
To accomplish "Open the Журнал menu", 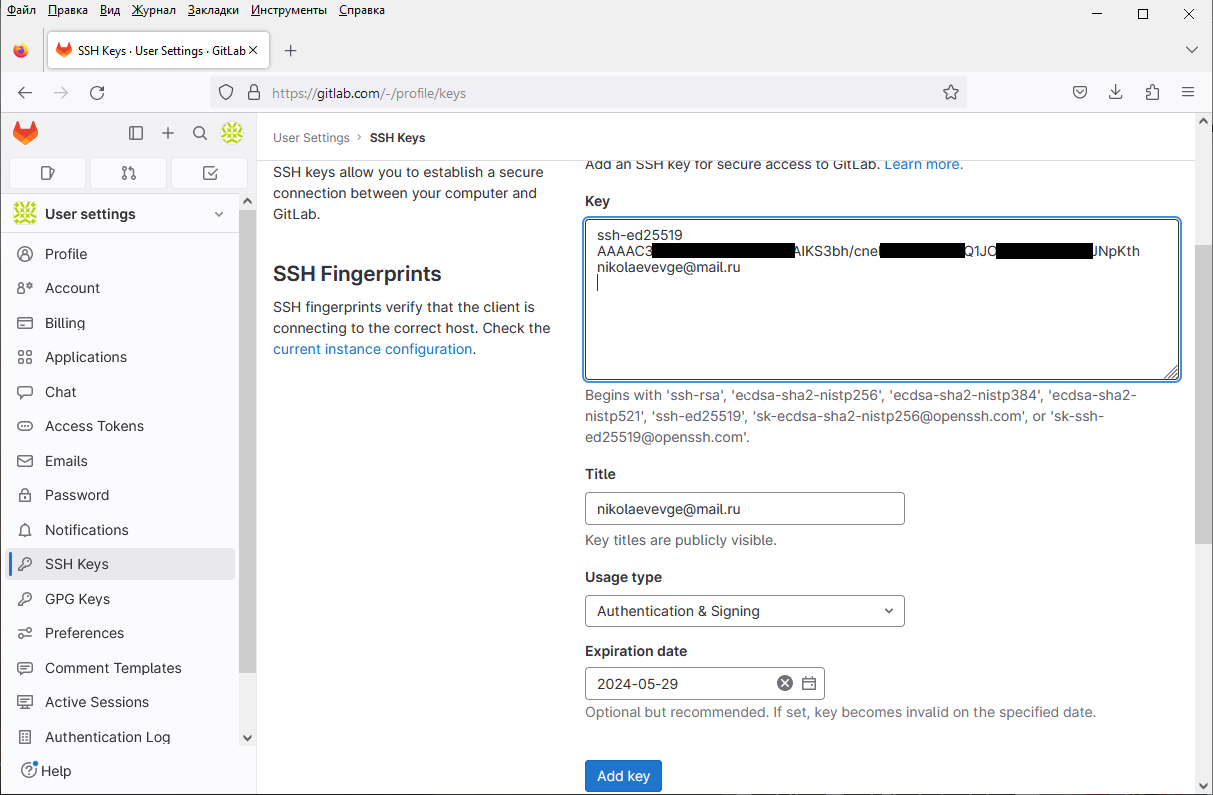I will coord(154,10).
